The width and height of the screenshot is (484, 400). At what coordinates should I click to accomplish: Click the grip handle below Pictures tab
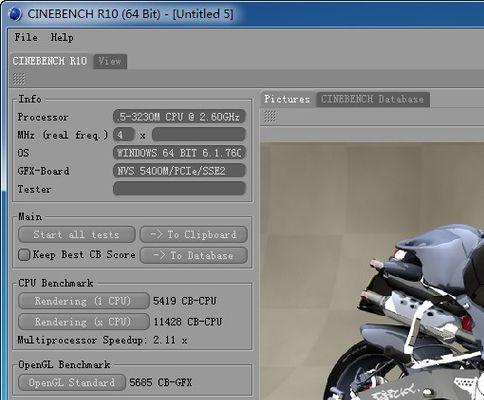pyautogui.click(x=270, y=116)
